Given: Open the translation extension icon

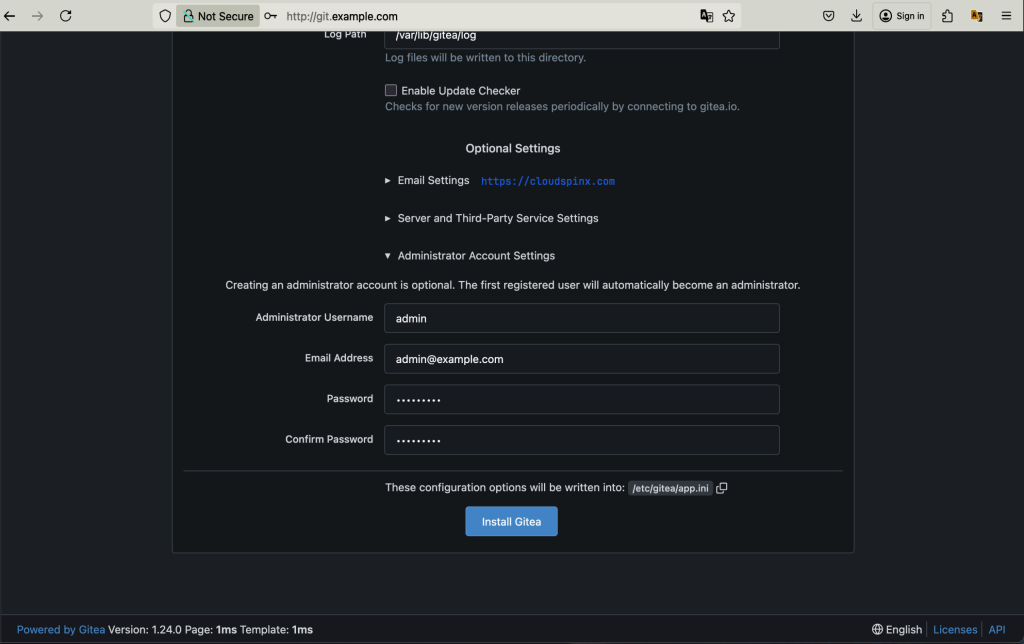Looking at the screenshot, I should pos(976,16).
